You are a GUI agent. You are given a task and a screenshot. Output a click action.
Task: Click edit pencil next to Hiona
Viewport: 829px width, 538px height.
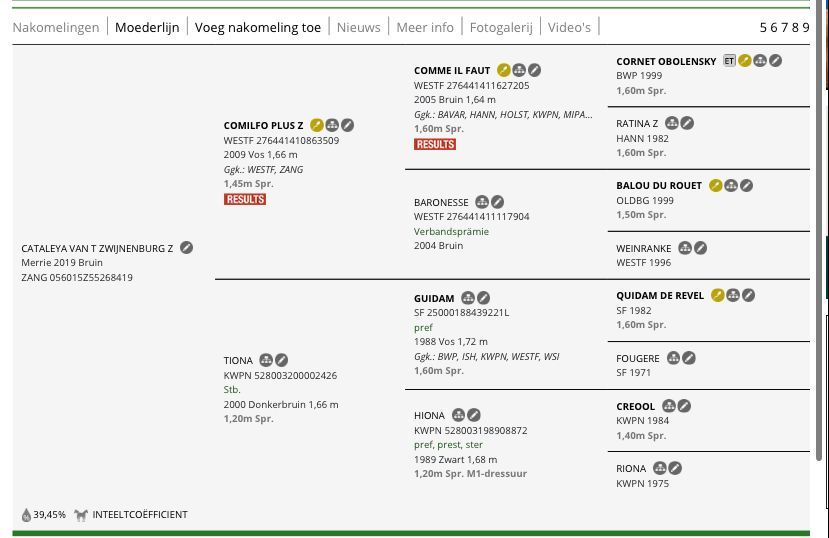[x=474, y=415]
